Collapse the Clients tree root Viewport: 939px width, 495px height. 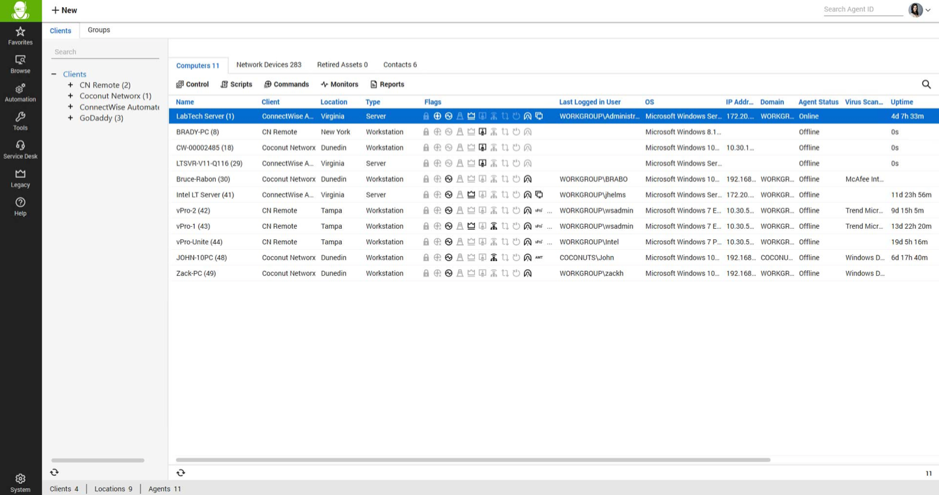pos(54,74)
